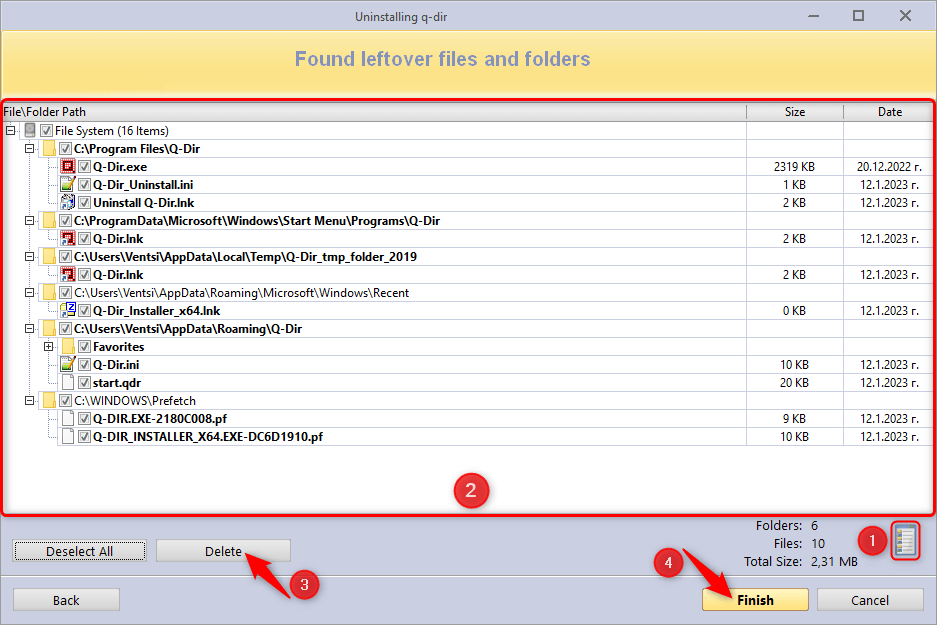Toggle the C:\Program Files\Q-Dir checkbox
The width and height of the screenshot is (937, 625).
click(x=66, y=149)
